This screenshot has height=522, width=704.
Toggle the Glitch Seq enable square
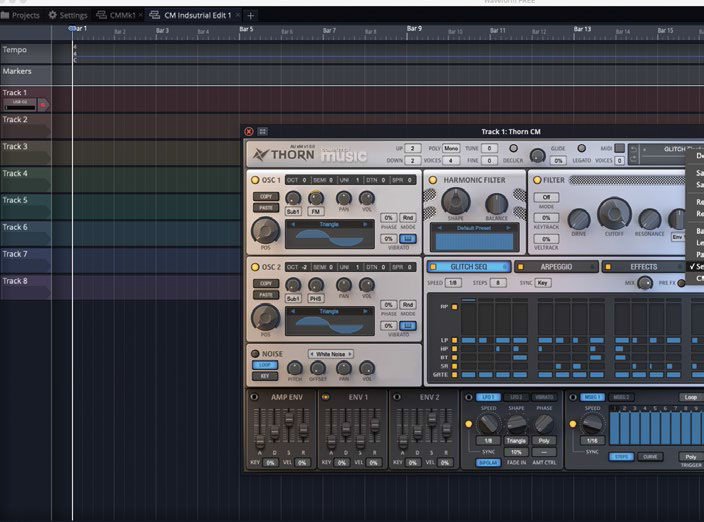pos(433,267)
